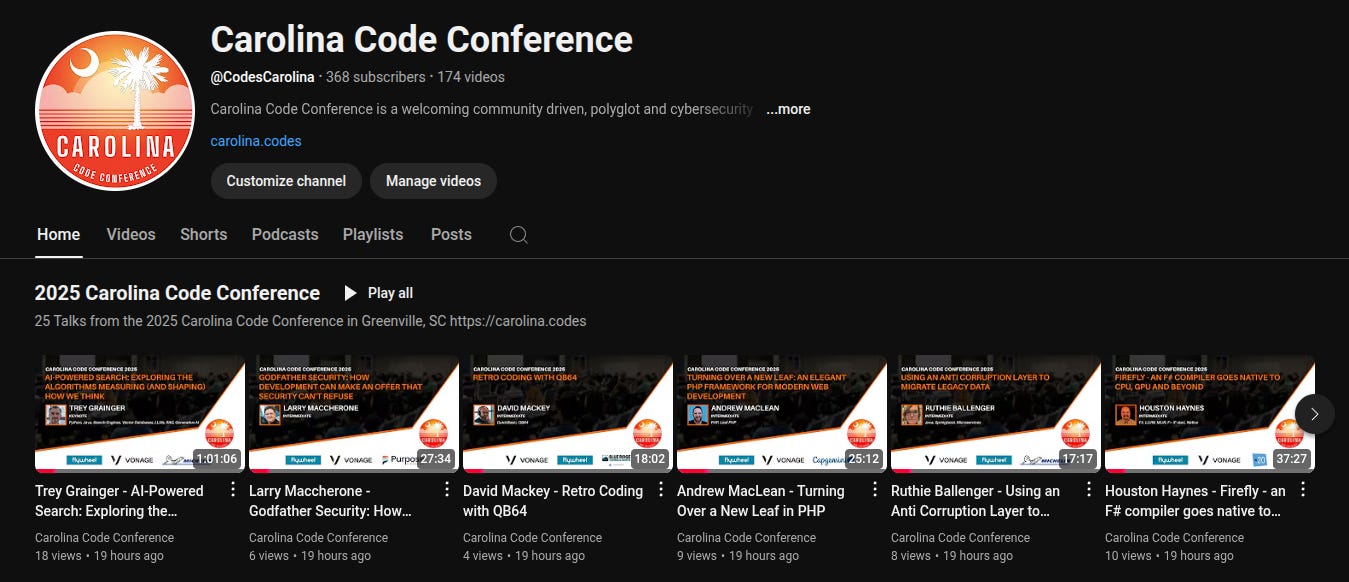Click the '18 views • 19 hours ago' text
1349x582 pixels.
(99, 556)
